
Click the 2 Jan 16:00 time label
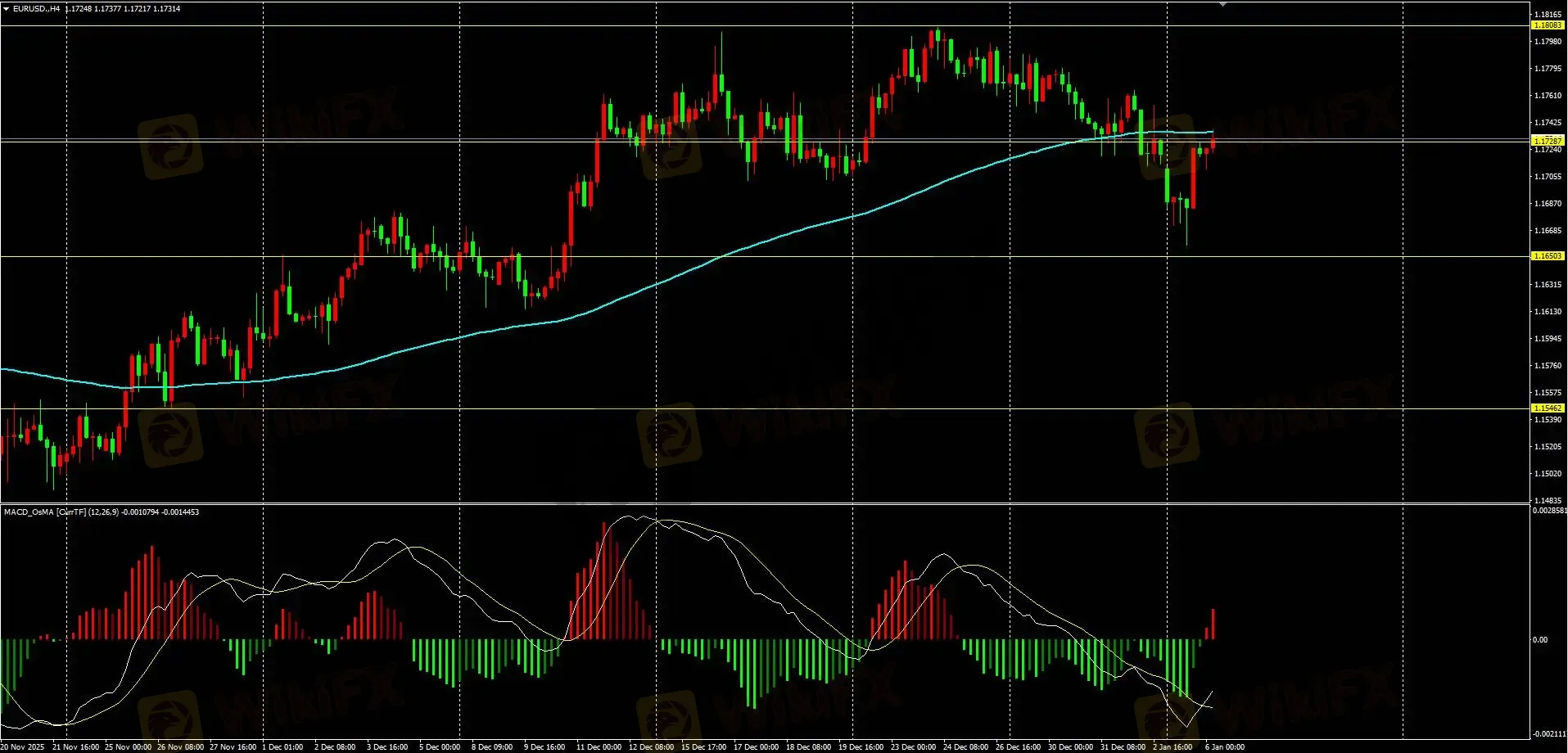(x=1173, y=747)
